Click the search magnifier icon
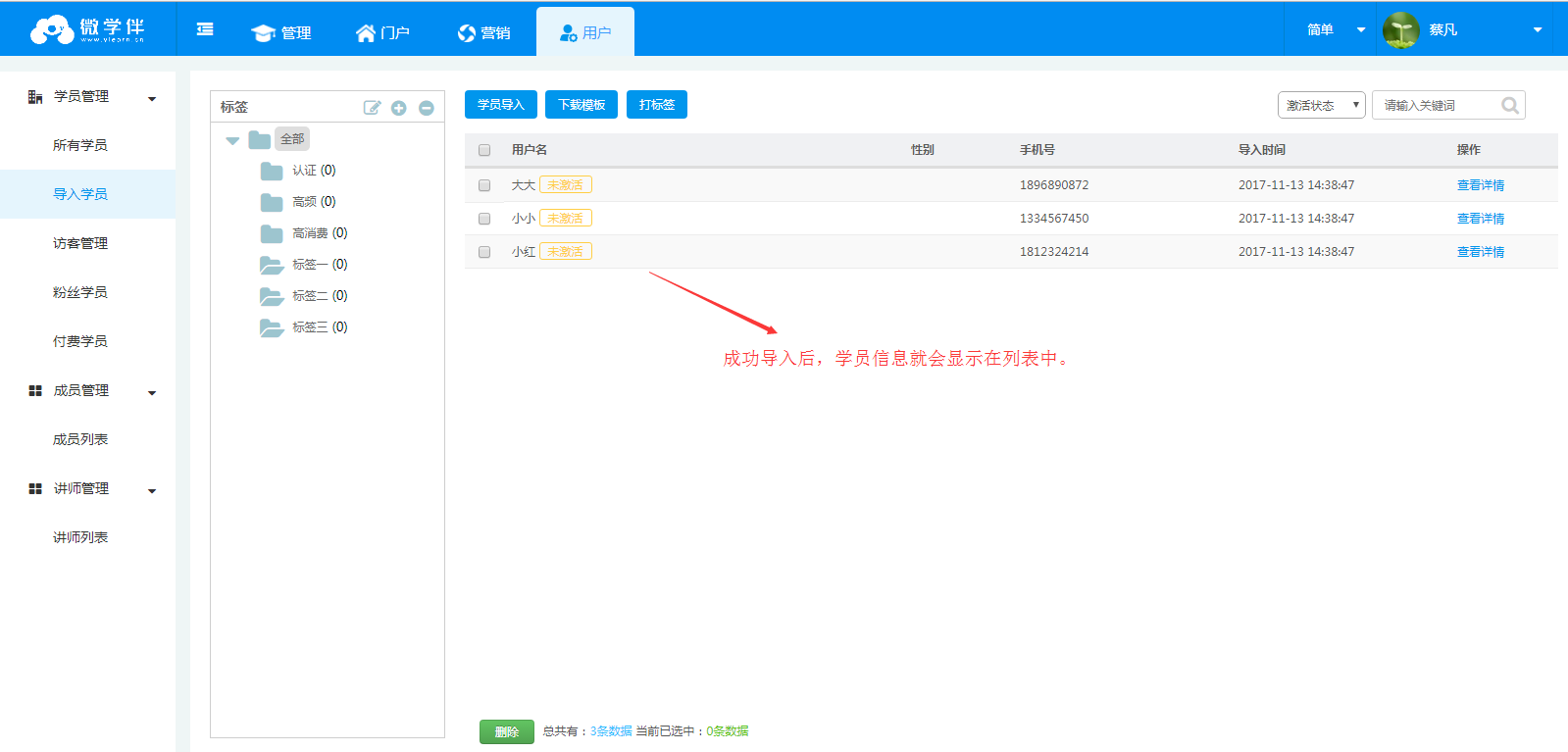Screen dimensions: 1568x752 (1510, 106)
